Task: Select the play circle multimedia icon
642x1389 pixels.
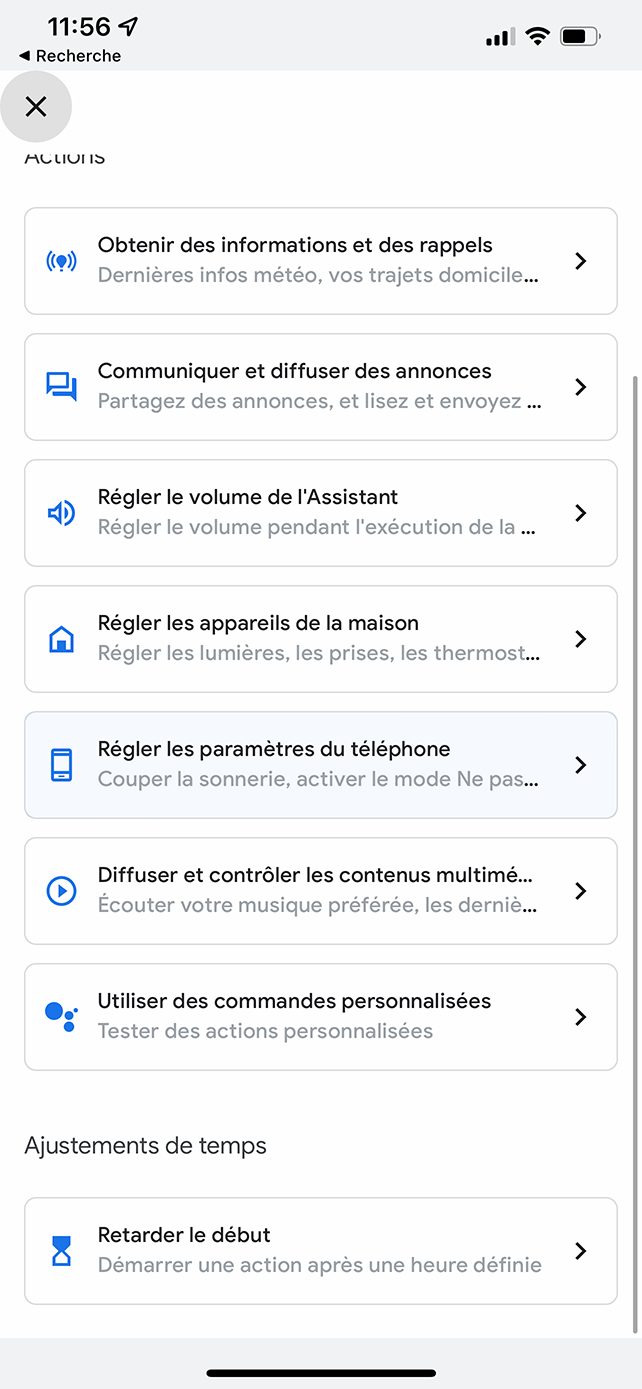Action: coord(61,891)
